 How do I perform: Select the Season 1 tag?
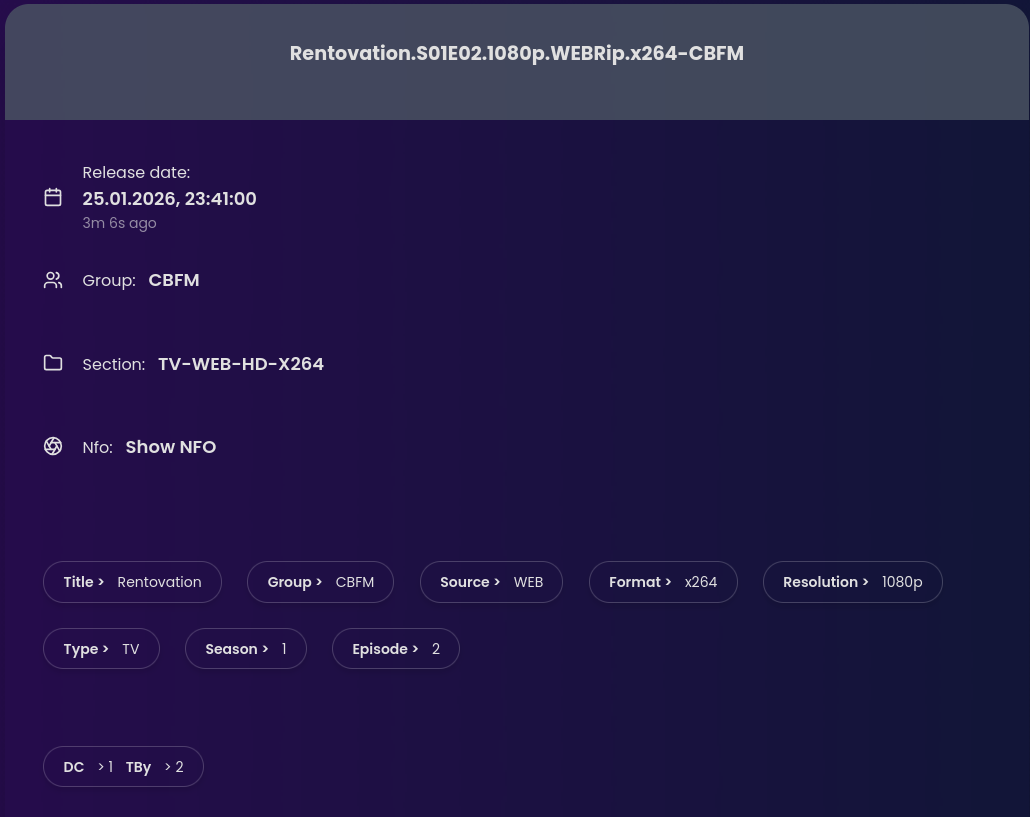tap(246, 649)
